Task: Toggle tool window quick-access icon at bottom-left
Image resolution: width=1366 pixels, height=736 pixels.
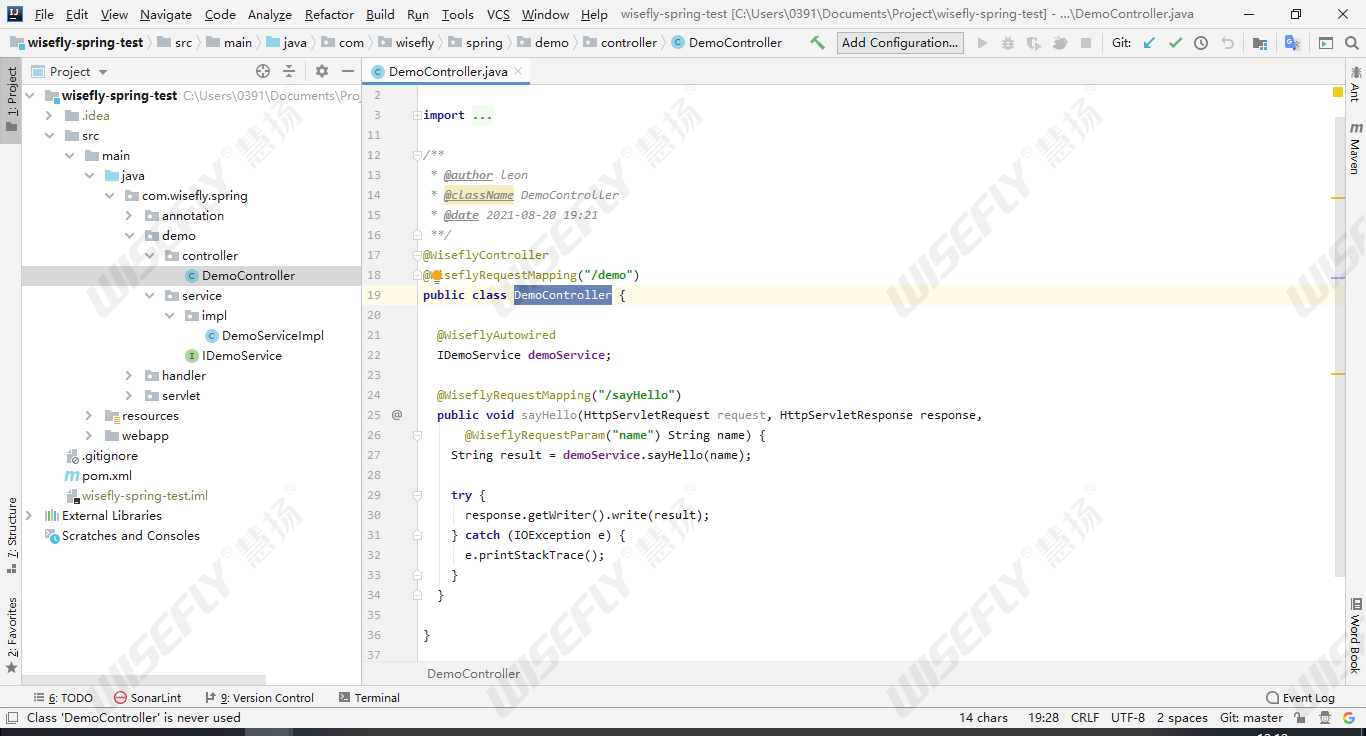Action: [12, 717]
